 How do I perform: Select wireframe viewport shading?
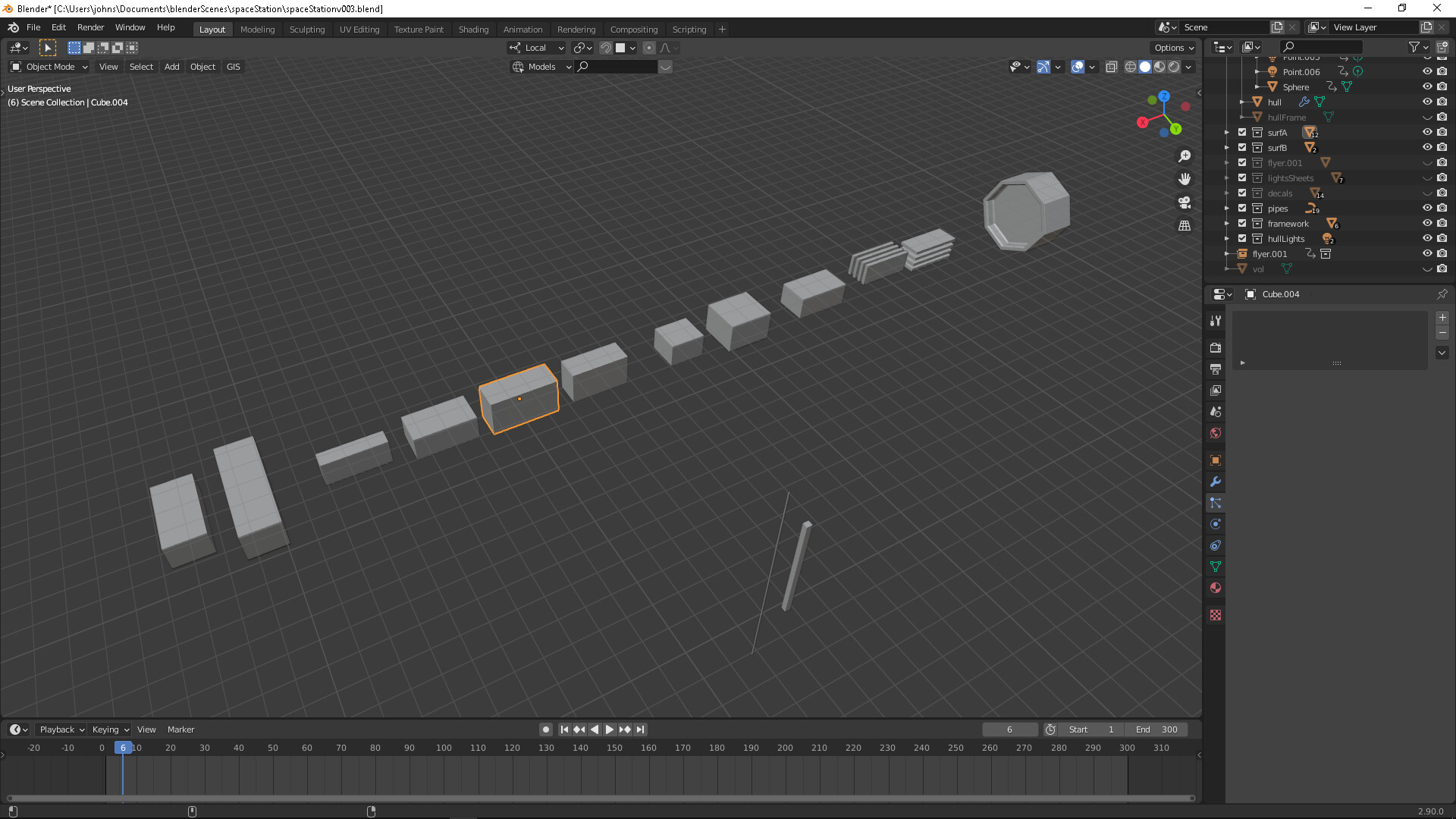1131,67
